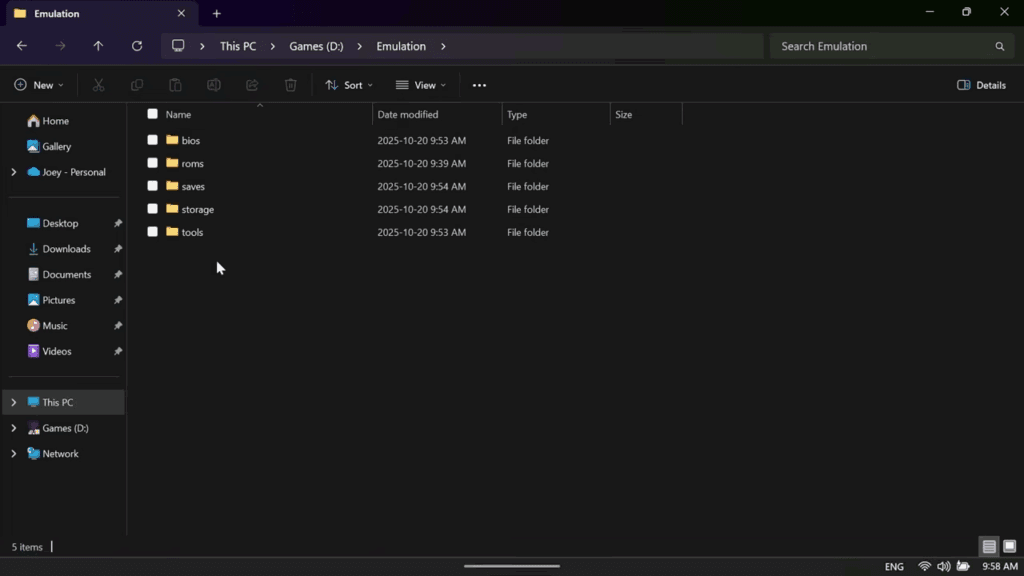Show the Details pane
The height and width of the screenshot is (576, 1024).
[x=981, y=85]
